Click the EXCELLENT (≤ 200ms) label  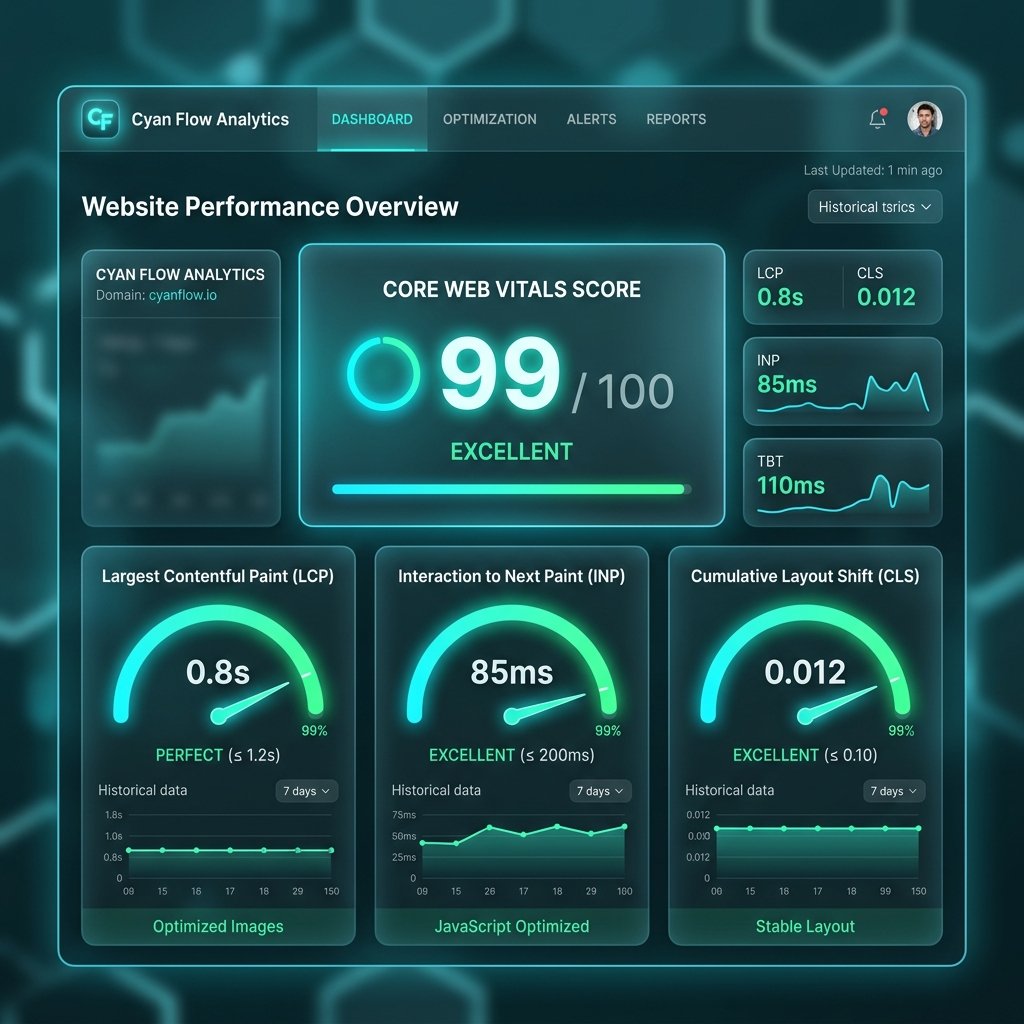(x=512, y=755)
